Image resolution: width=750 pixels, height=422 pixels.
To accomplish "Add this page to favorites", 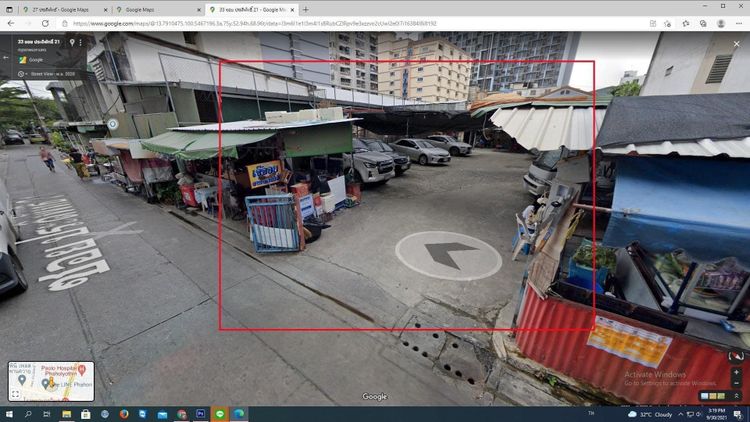I will click(x=668, y=23).
